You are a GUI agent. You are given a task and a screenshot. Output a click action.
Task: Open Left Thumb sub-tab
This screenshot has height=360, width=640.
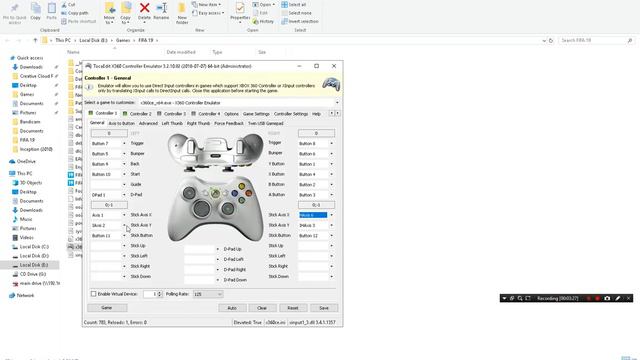[x=172, y=123]
